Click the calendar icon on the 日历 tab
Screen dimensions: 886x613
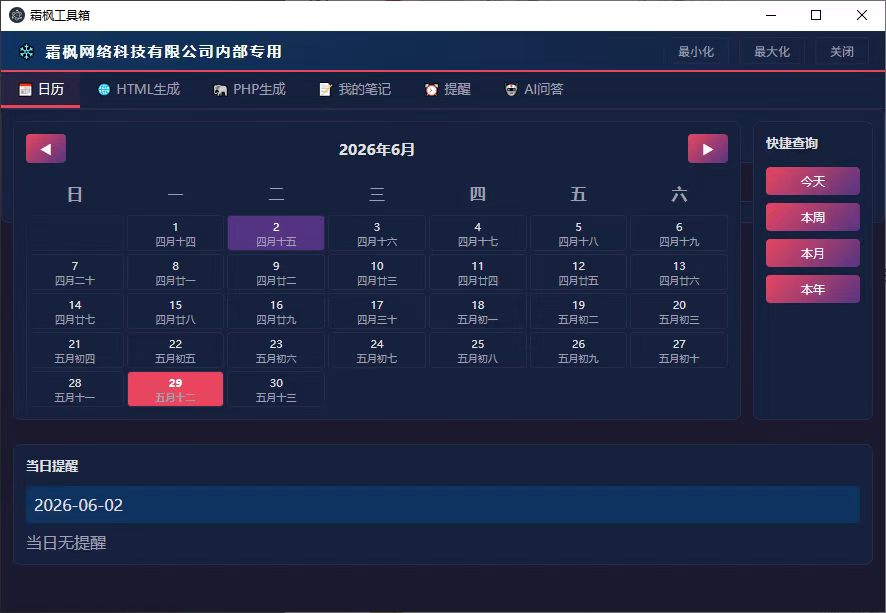[x=25, y=90]
